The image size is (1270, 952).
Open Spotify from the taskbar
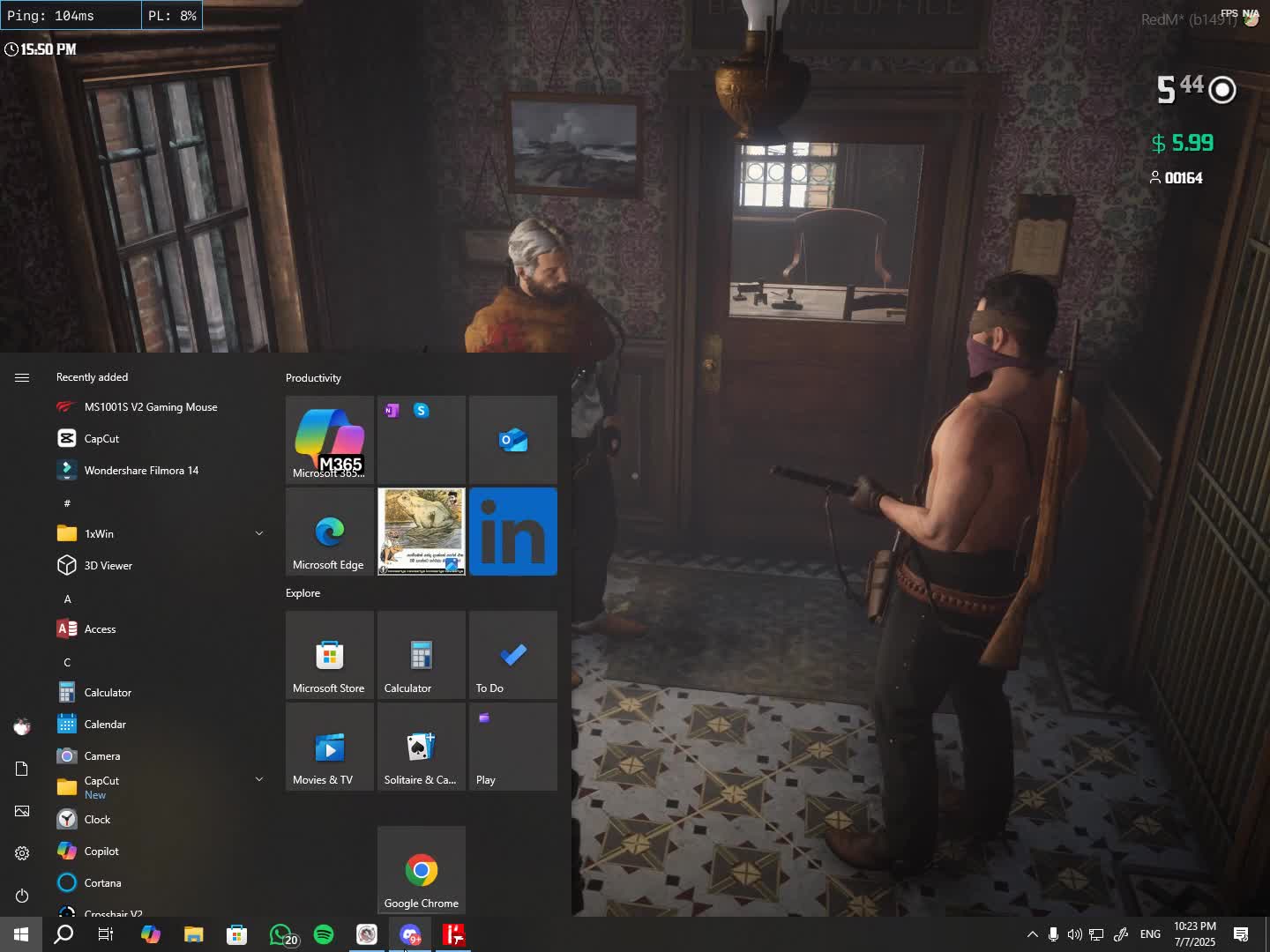(x=324, y=934)
